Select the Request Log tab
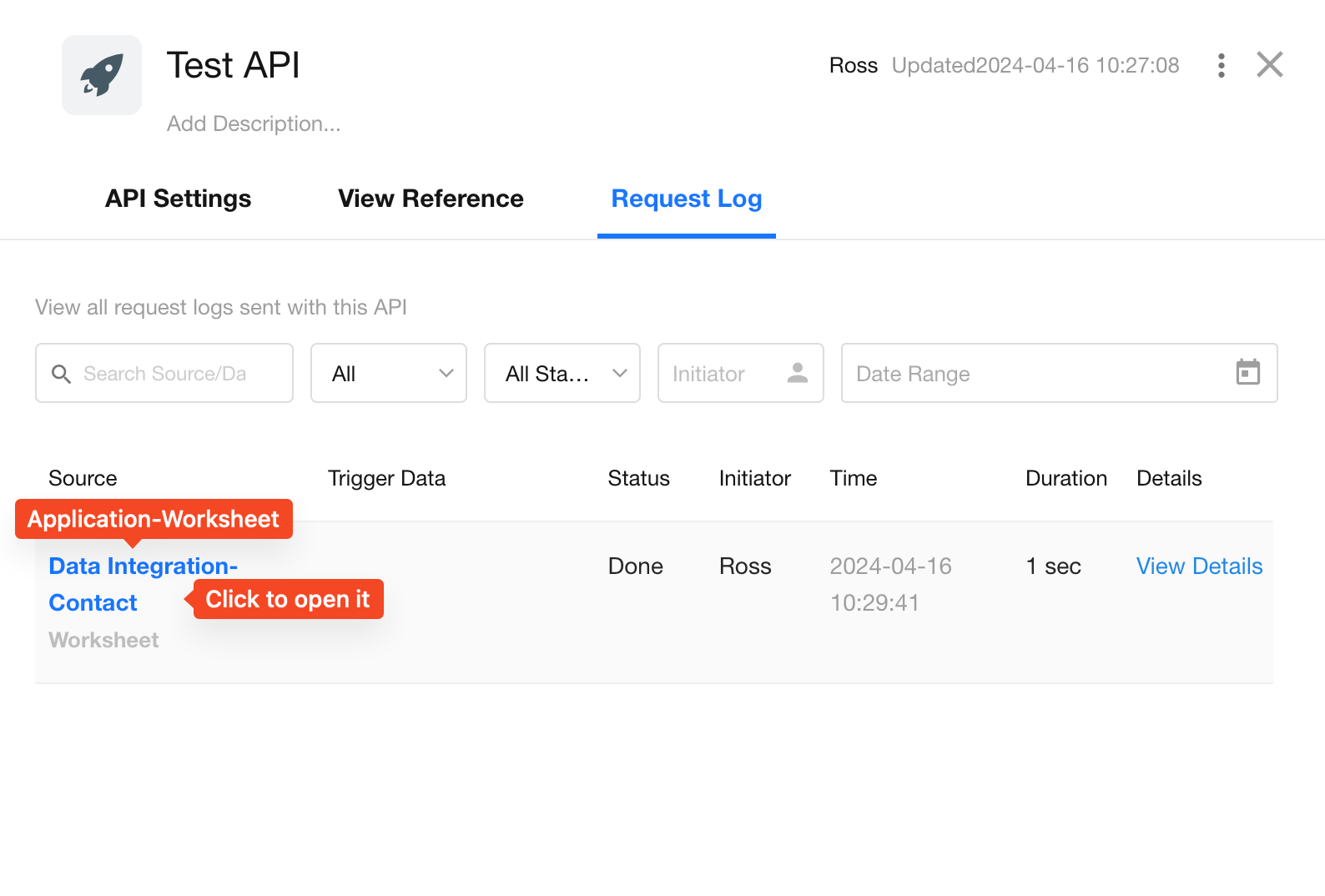 (x=686, y=199)
